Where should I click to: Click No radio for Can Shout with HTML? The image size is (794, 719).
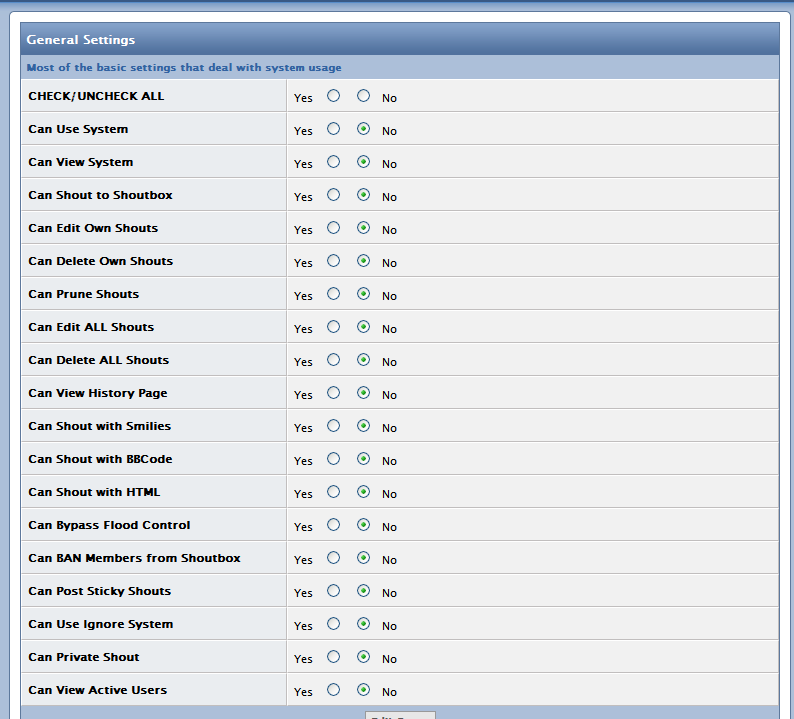tap(363, 492)
